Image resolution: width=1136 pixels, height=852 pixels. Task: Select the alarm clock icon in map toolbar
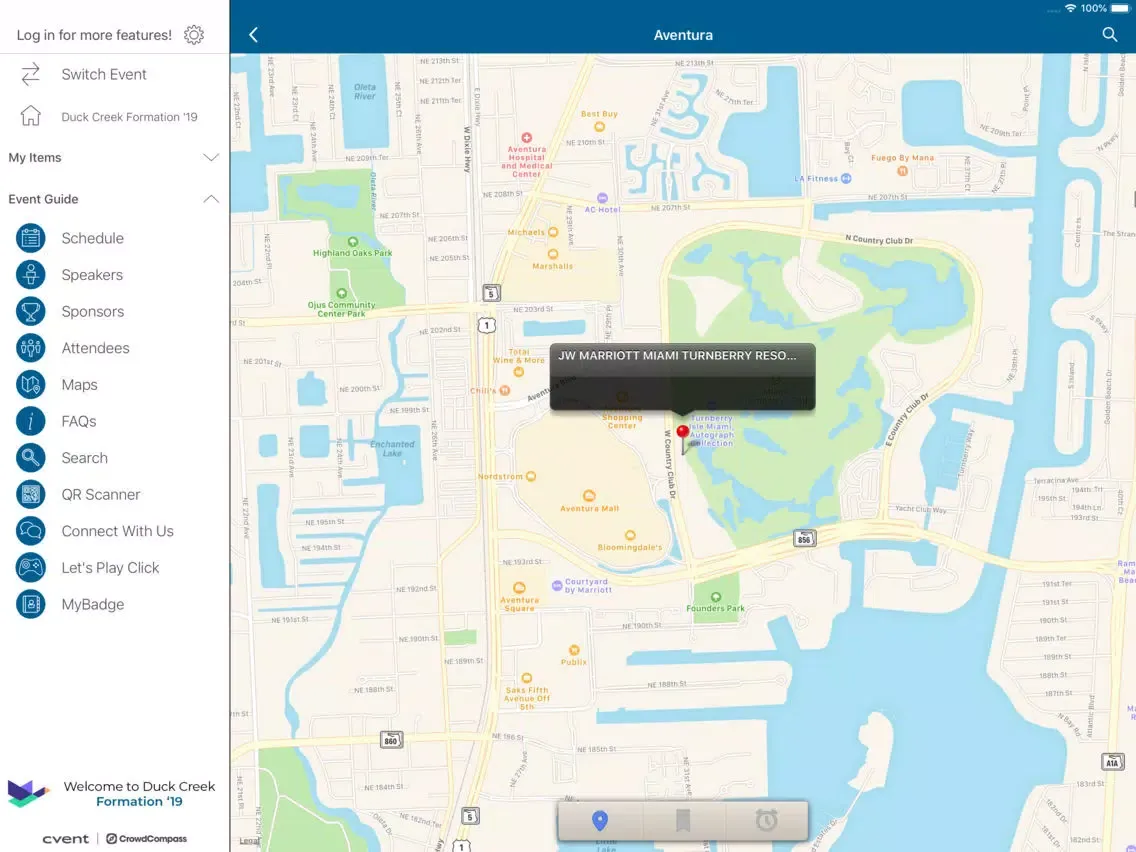[x=767, y=820]
